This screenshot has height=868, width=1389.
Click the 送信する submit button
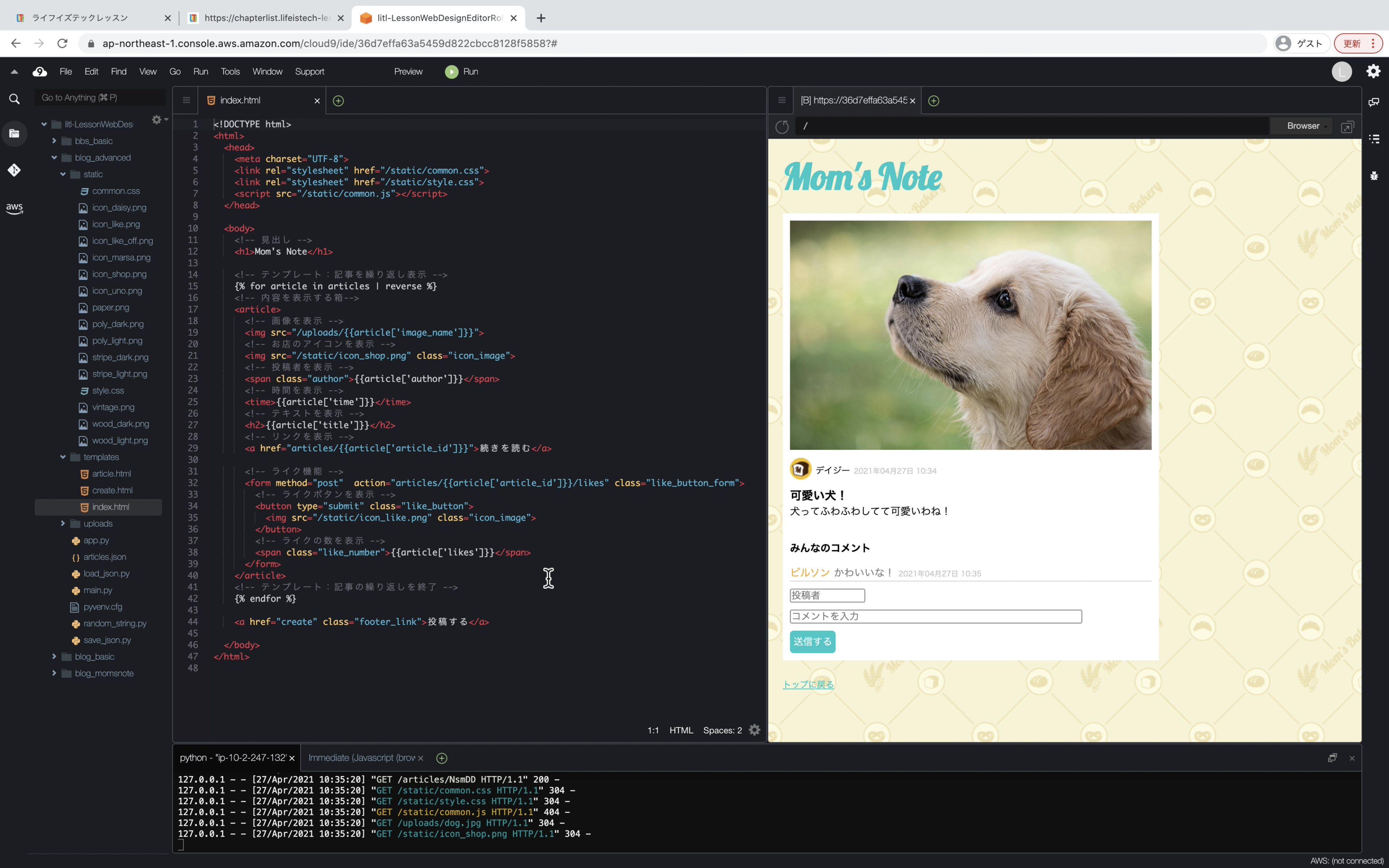pyautogui.click(x=812, y=642)
